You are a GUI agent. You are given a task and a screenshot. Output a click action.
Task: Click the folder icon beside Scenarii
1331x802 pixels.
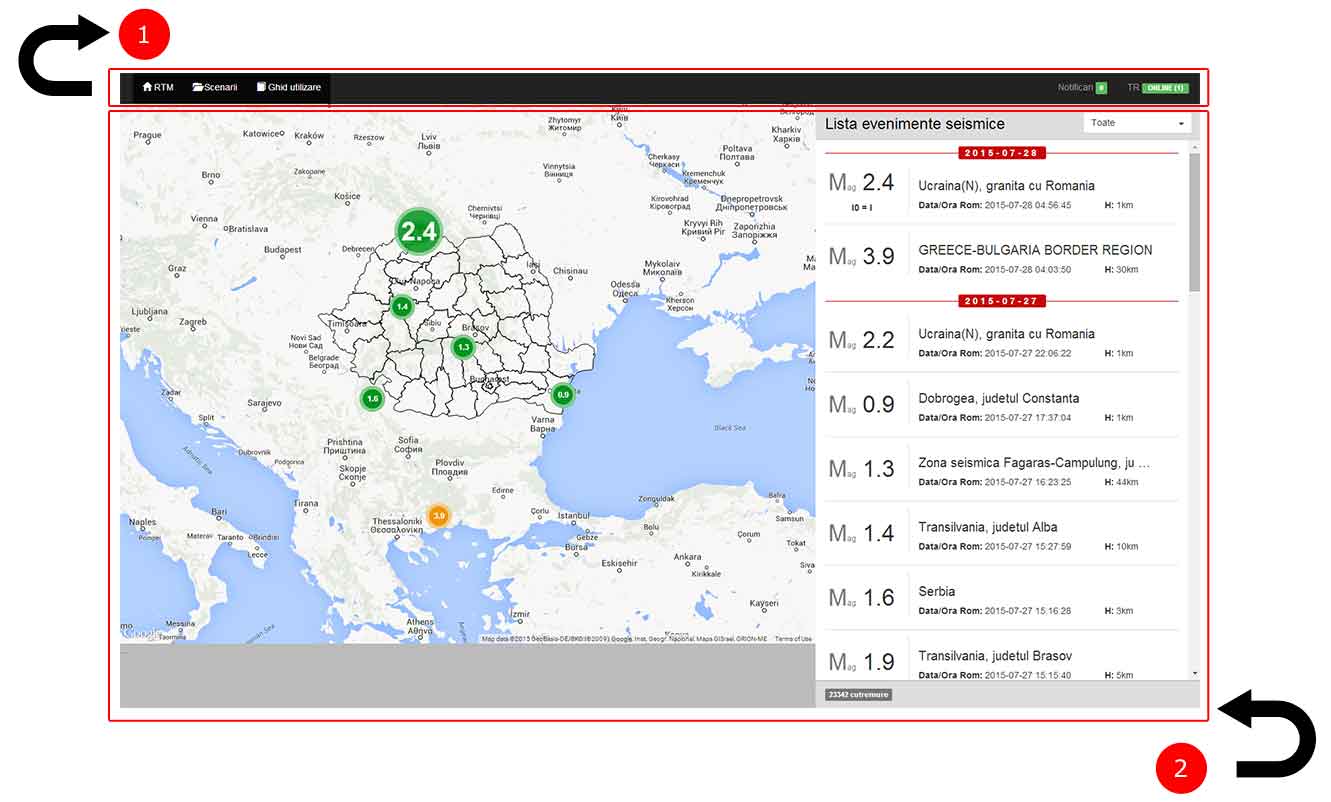[198, 87]
